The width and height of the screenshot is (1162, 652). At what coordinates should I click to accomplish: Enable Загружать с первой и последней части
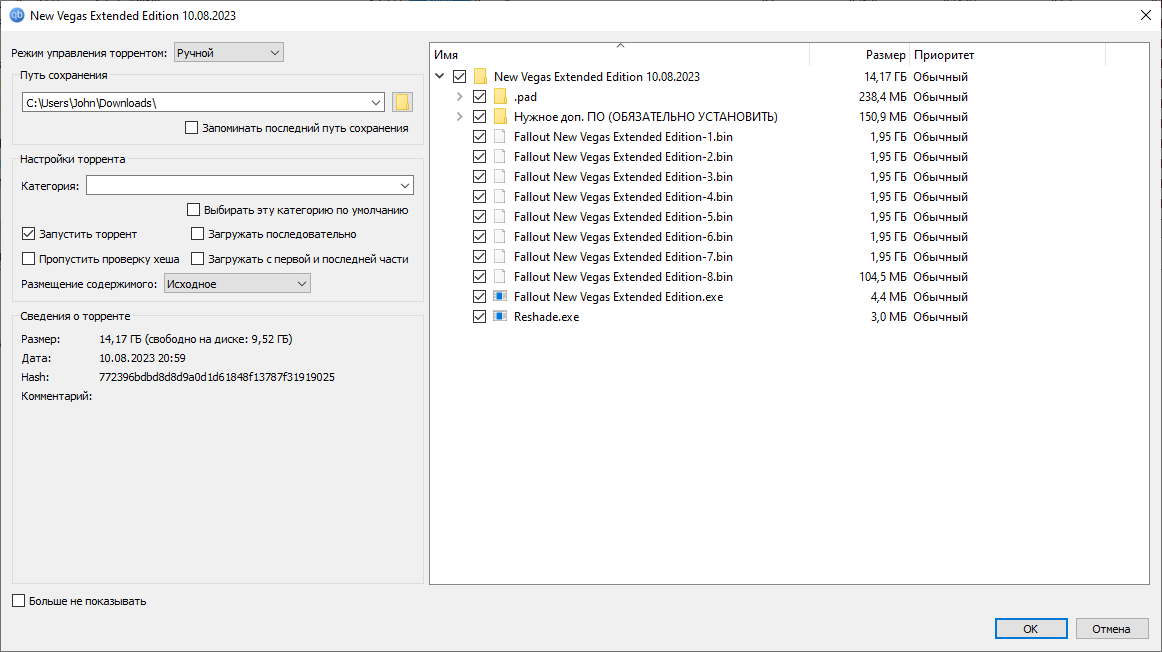(197, 259)
